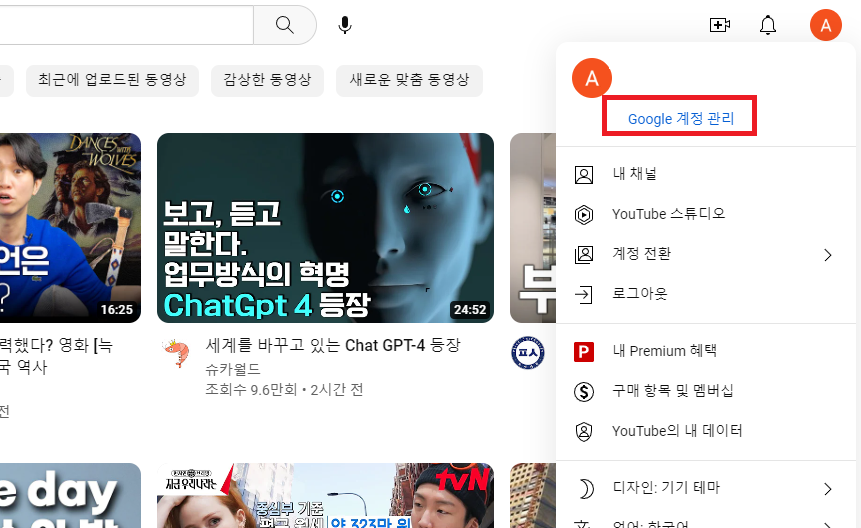861x528 pixels.
Task: Click the account avatar in top bar
Action: pos(826,25)
